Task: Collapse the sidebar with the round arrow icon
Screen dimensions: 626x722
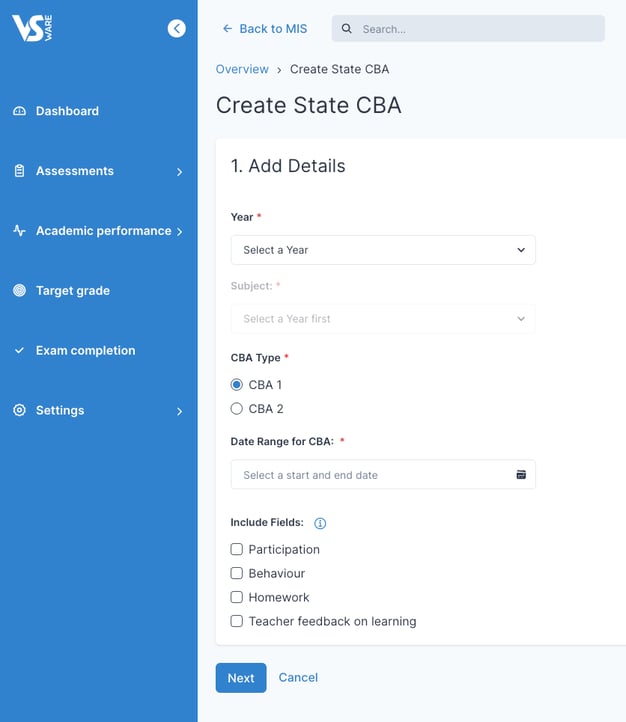Action: click(177, 29)
